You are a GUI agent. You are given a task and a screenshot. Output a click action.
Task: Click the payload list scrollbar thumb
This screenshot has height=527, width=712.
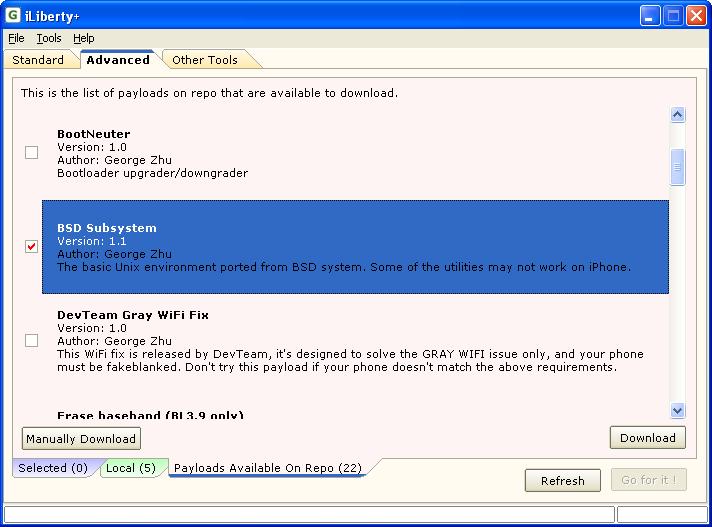[x=677, y=167]
